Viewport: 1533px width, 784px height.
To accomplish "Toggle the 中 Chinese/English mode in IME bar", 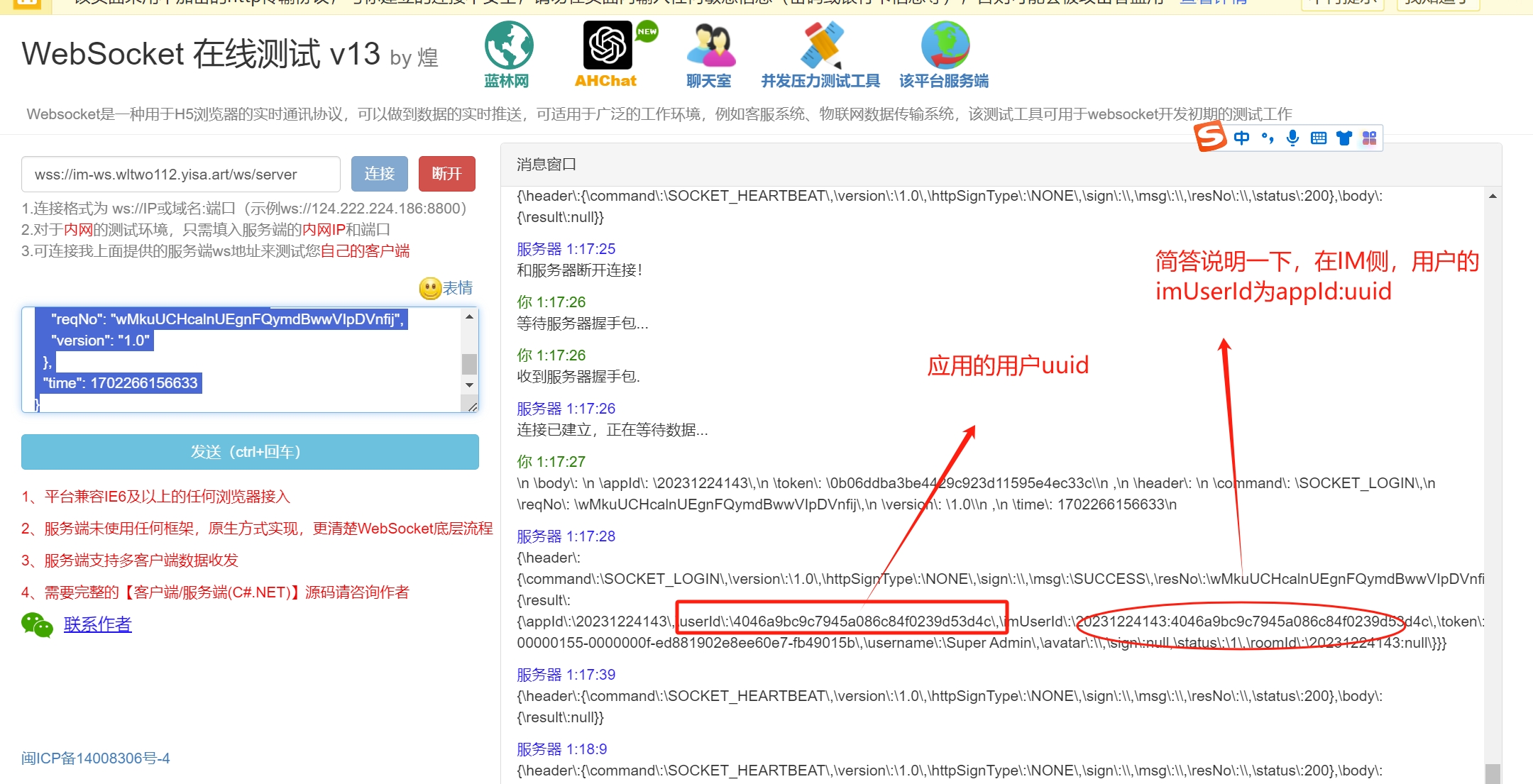I will point(1241,138).
